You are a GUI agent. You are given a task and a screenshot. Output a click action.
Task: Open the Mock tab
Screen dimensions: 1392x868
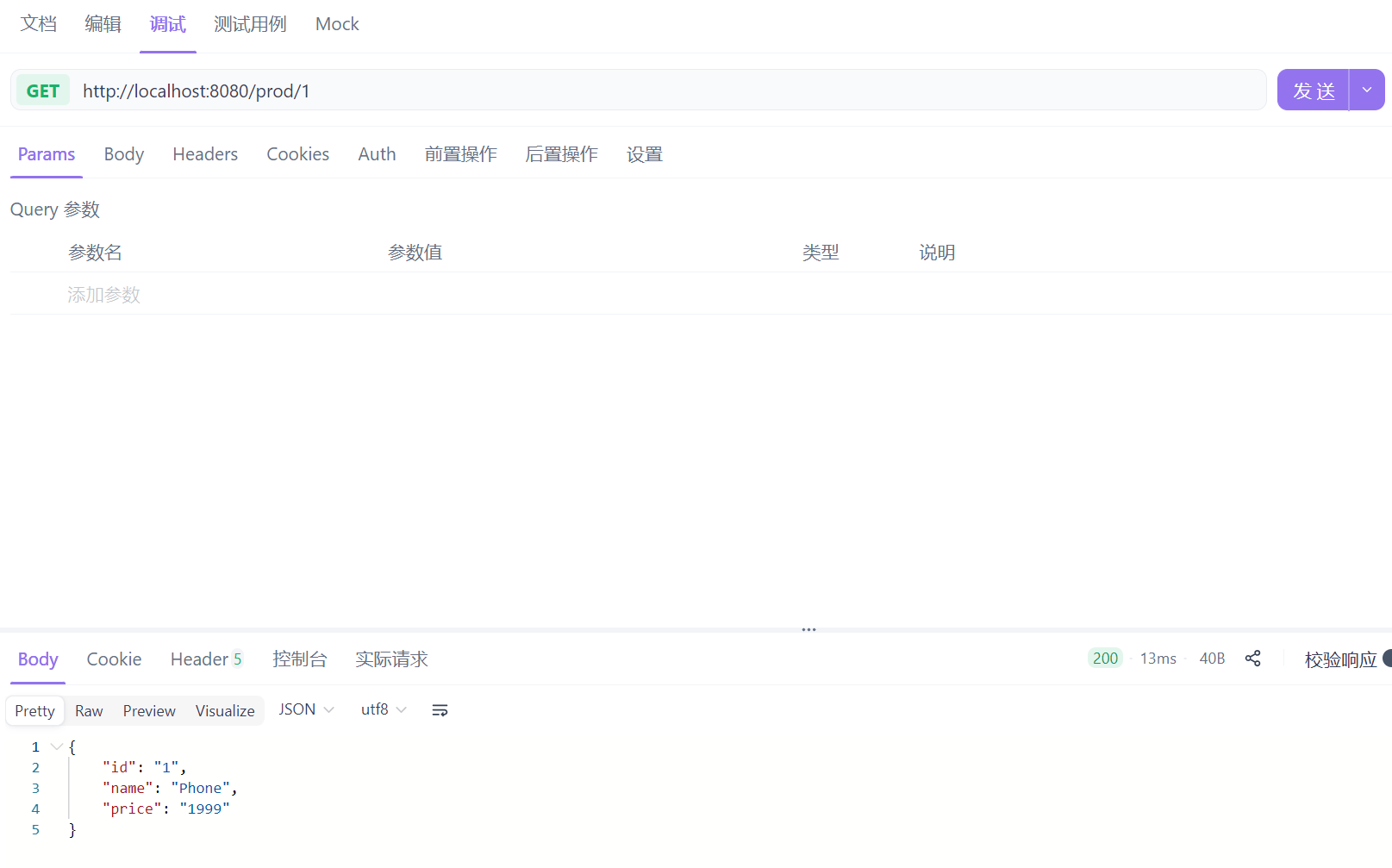point(337,24)
